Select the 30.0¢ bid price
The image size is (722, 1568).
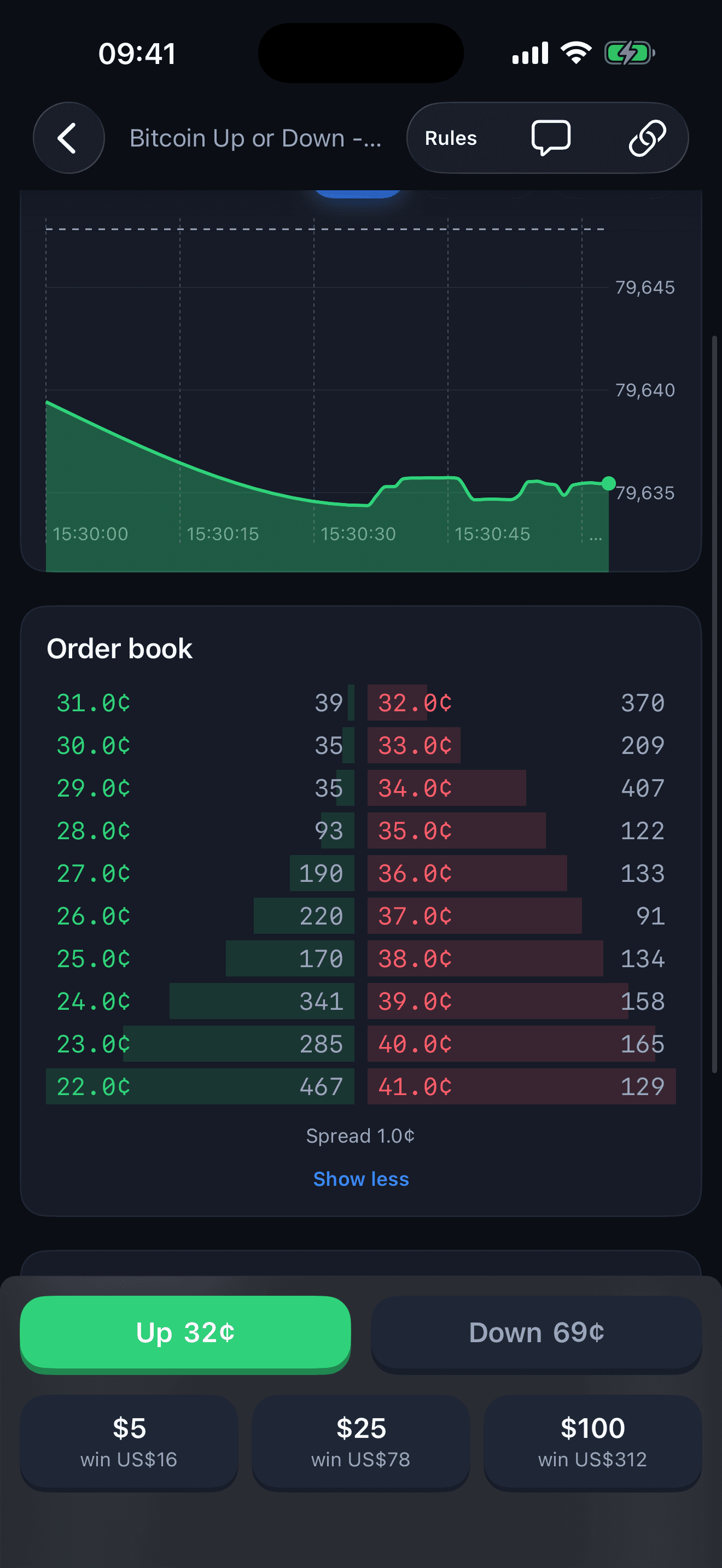click(94, 746)
